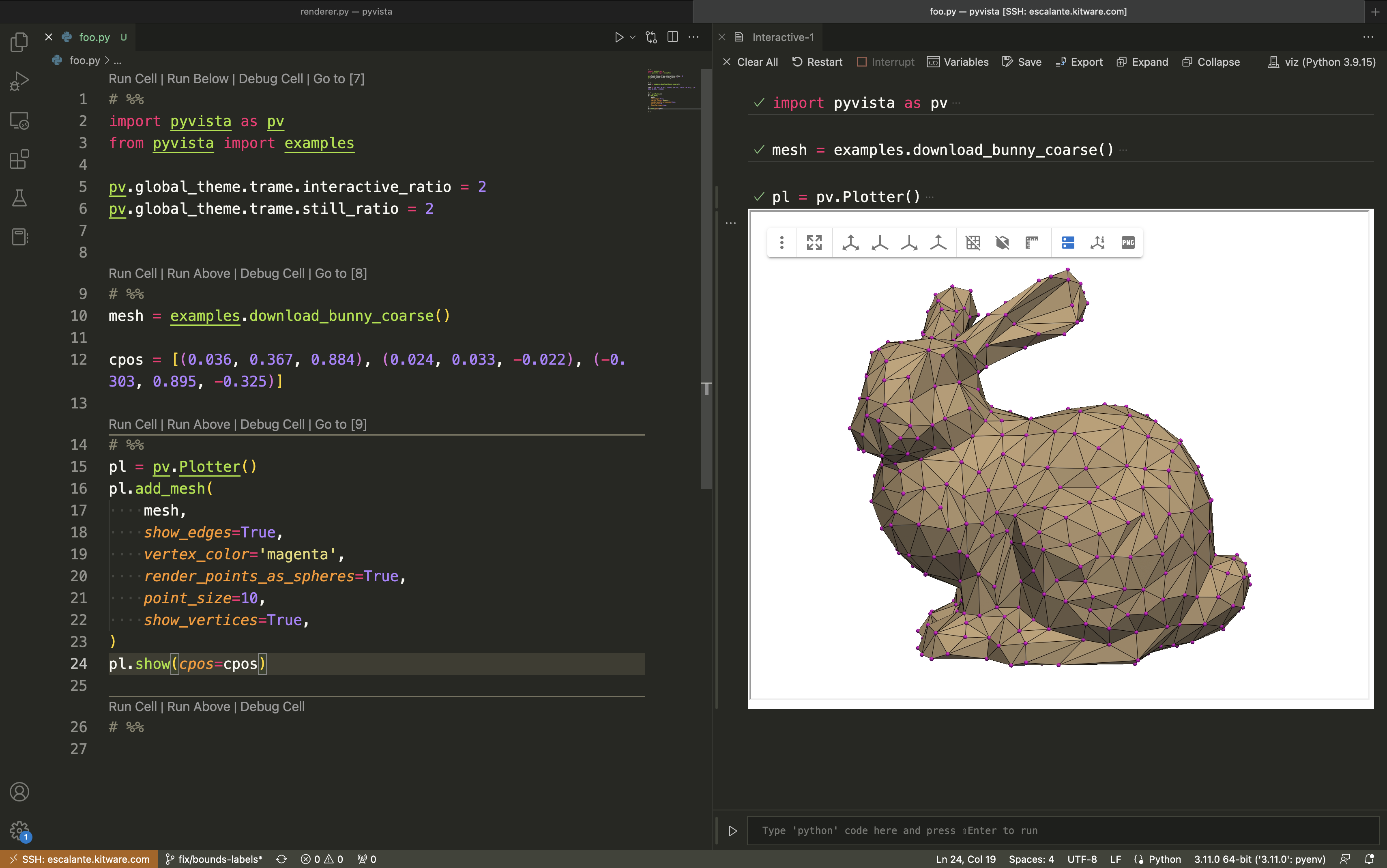Switch the bunny viewer to isometric view
This screenshot has height=868, width=1387.
pos(850,243)
